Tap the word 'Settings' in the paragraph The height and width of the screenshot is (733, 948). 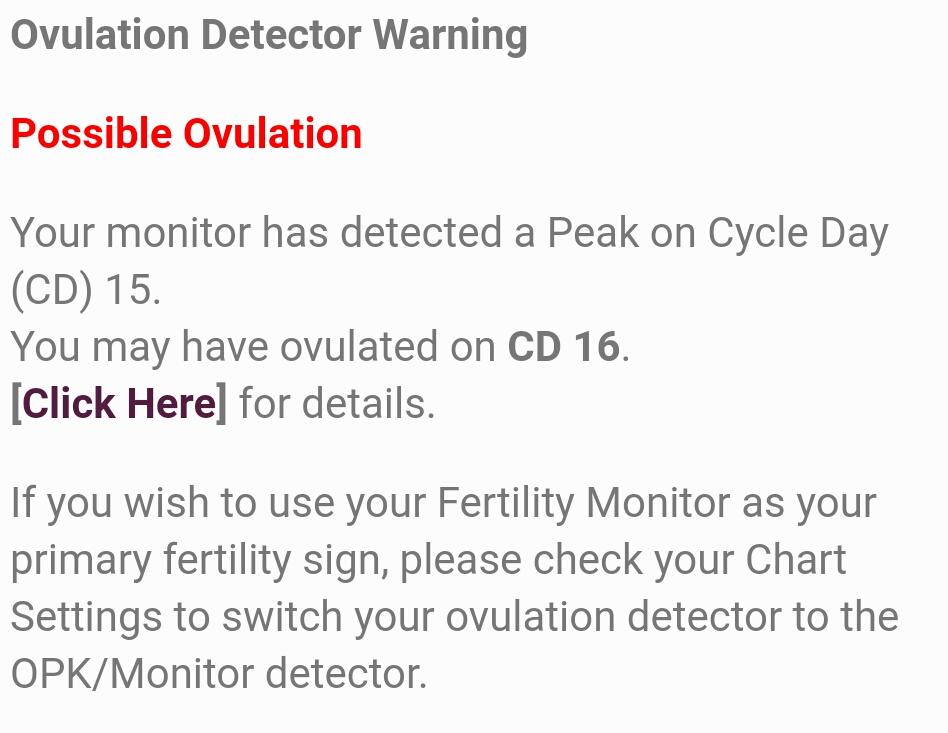click(86, 617)
